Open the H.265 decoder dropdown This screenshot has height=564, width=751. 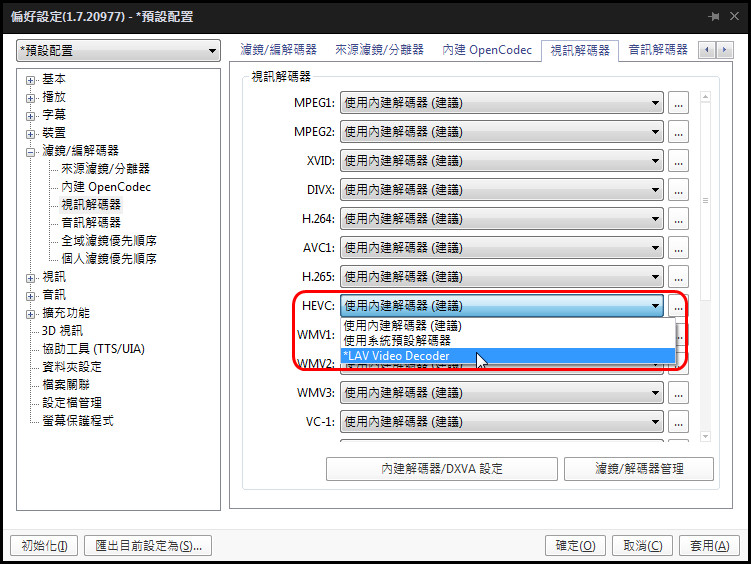pyautogui.click(x=501, y=277)
